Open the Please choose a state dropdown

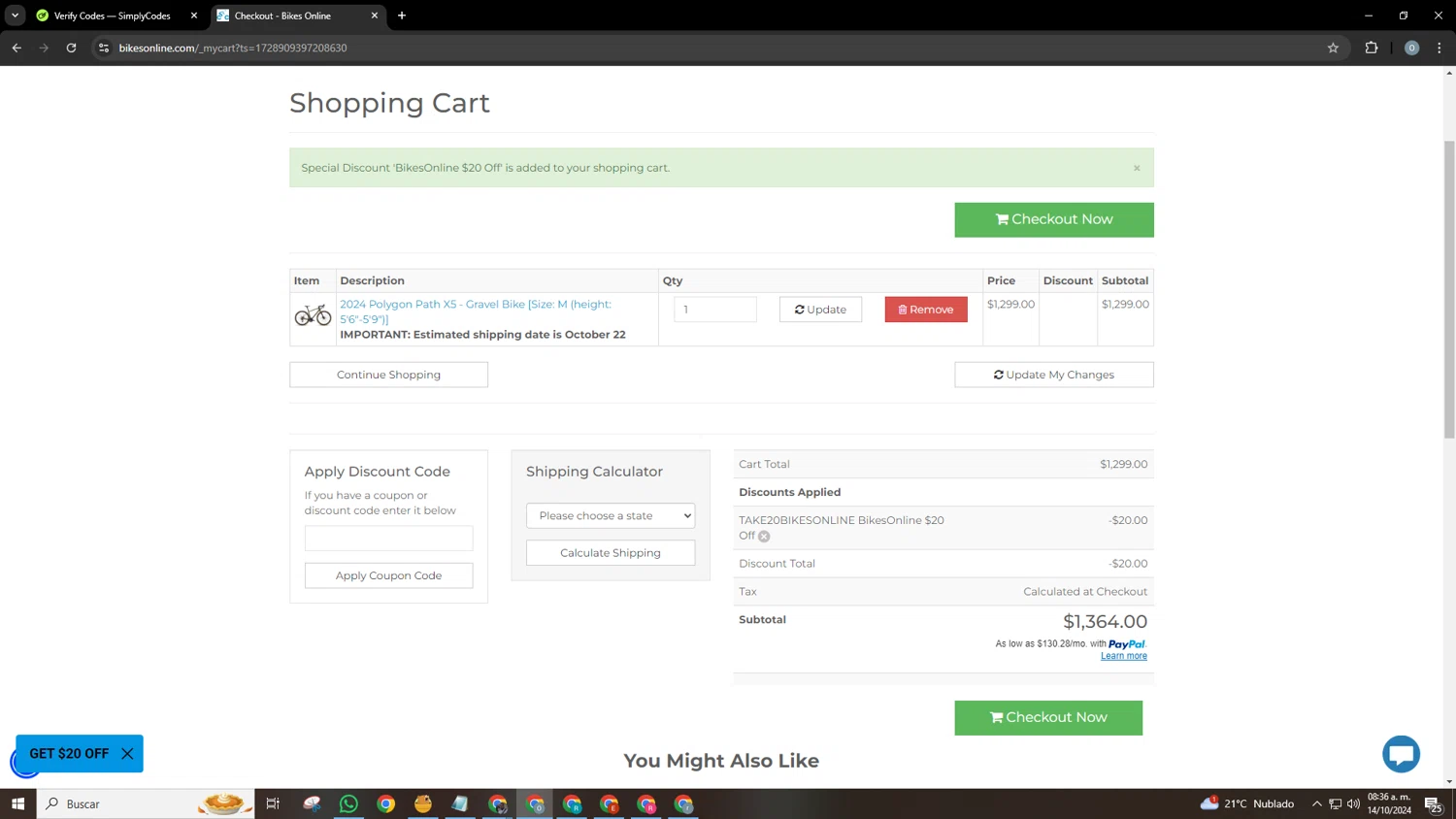[611, 515]
